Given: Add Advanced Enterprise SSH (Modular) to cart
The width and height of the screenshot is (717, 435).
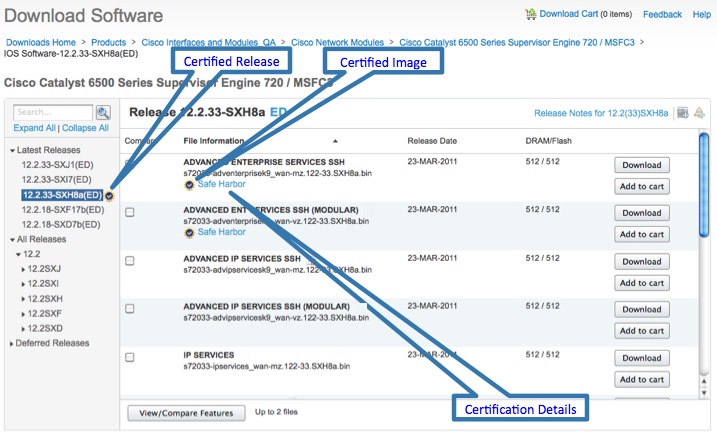Looking at the screenshot, I should pos(642,235).
